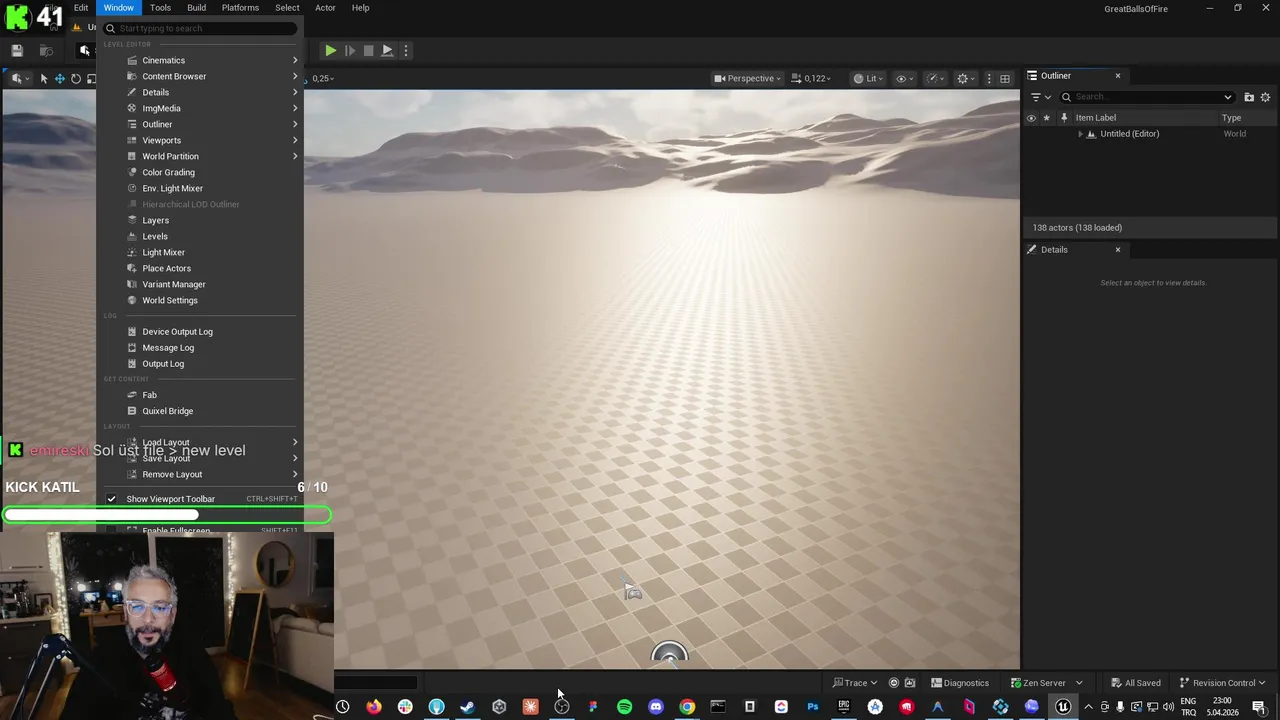The height and width of the screenshot is (720, 1280).
Task: Click the Outliner pin column header
Action: pos(1064,118)
